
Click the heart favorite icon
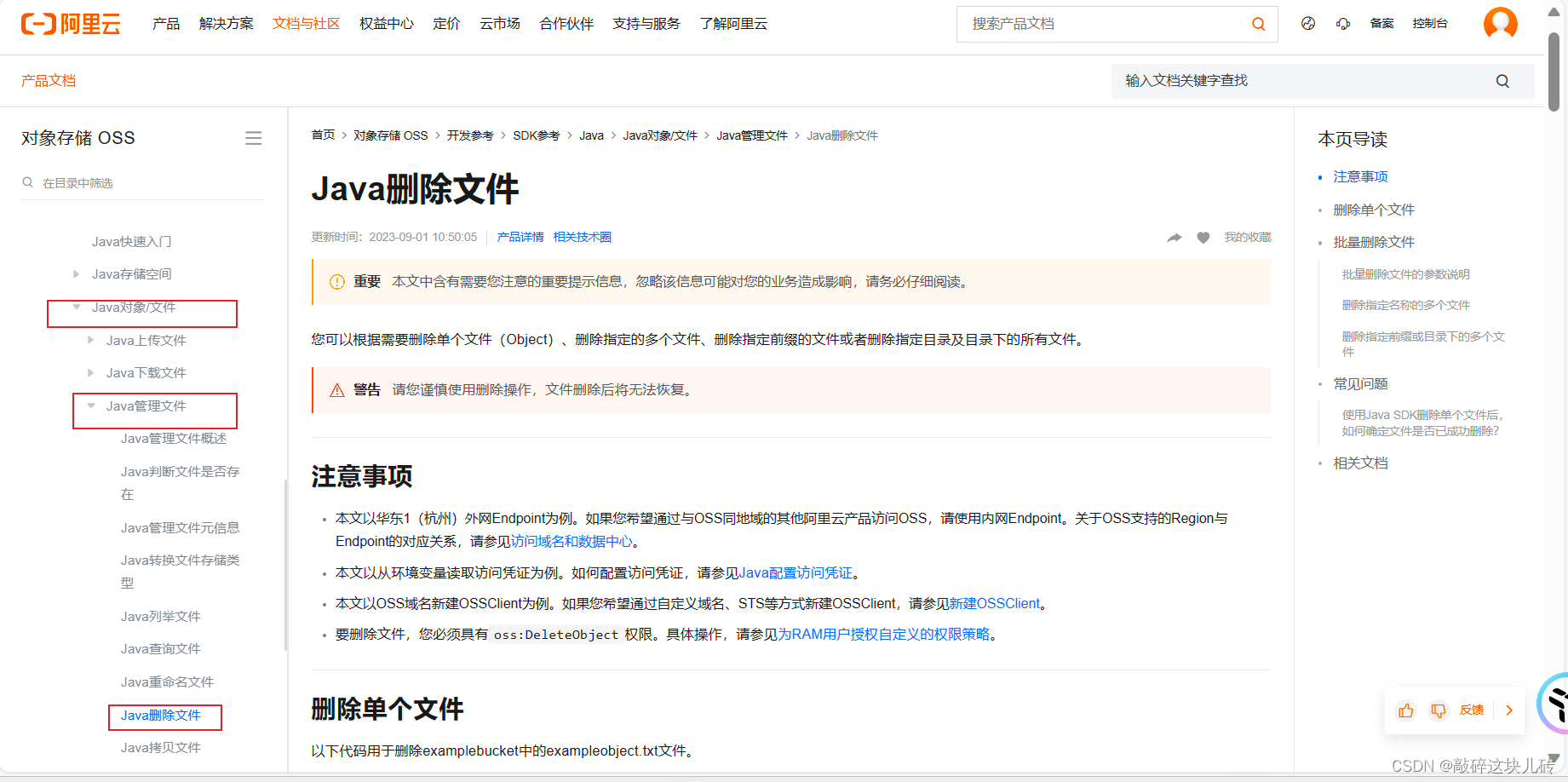[1203, 238]
